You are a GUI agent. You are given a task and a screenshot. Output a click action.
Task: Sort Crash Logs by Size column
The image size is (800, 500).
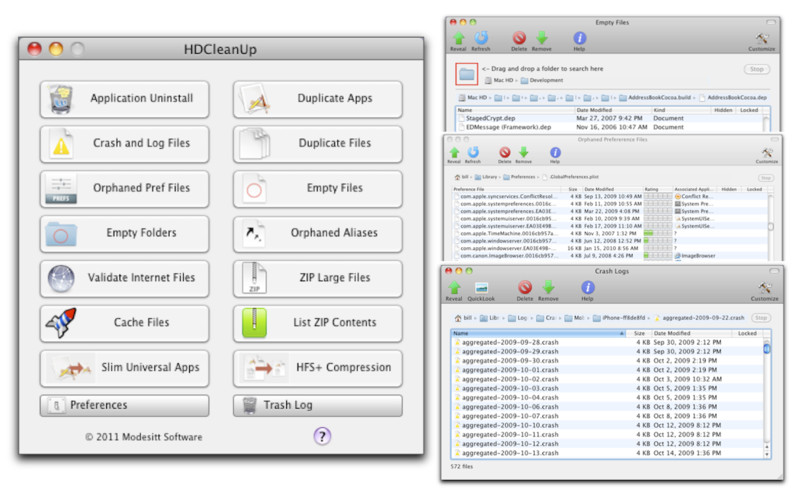pyautogui.click(x=638, y=333)
